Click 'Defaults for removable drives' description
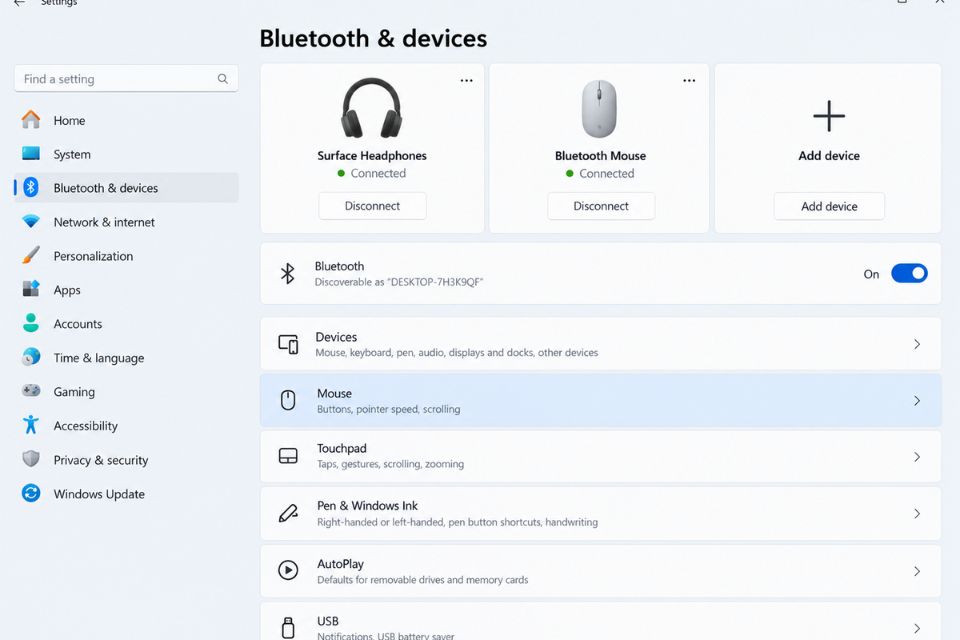 coord(422,580)
